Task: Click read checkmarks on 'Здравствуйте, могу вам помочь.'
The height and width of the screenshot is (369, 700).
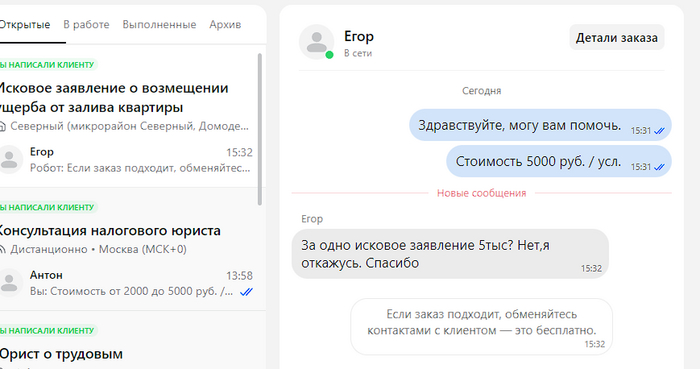Action: (659, 131)
